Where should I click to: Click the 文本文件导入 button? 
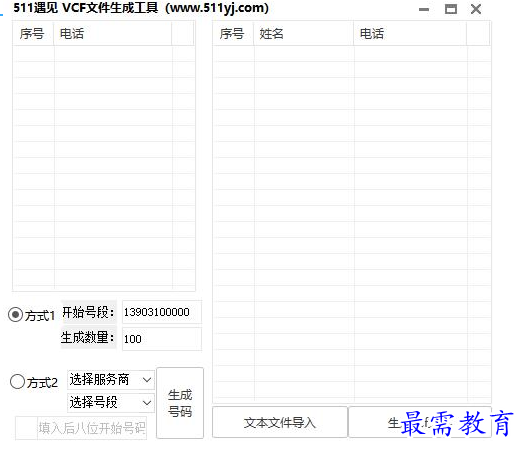280,422
